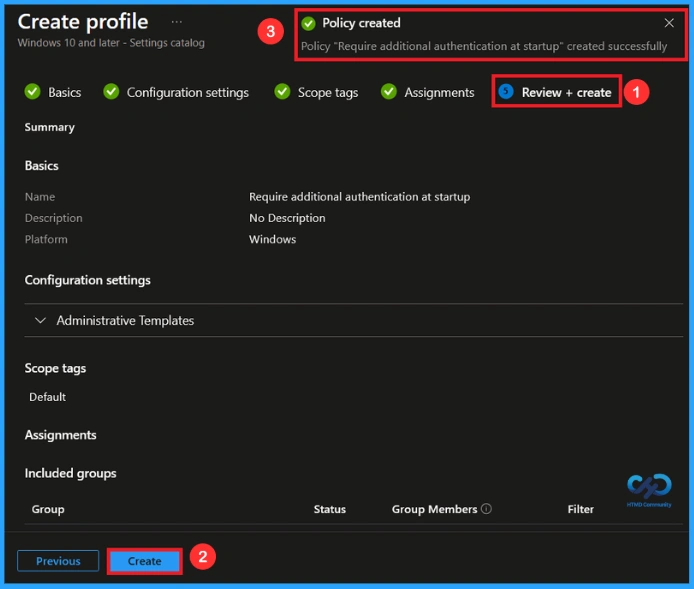The width and height of the screenshot is (694, 589).
Task: Click the Platform field label
Action: click(x=46, y=239)
